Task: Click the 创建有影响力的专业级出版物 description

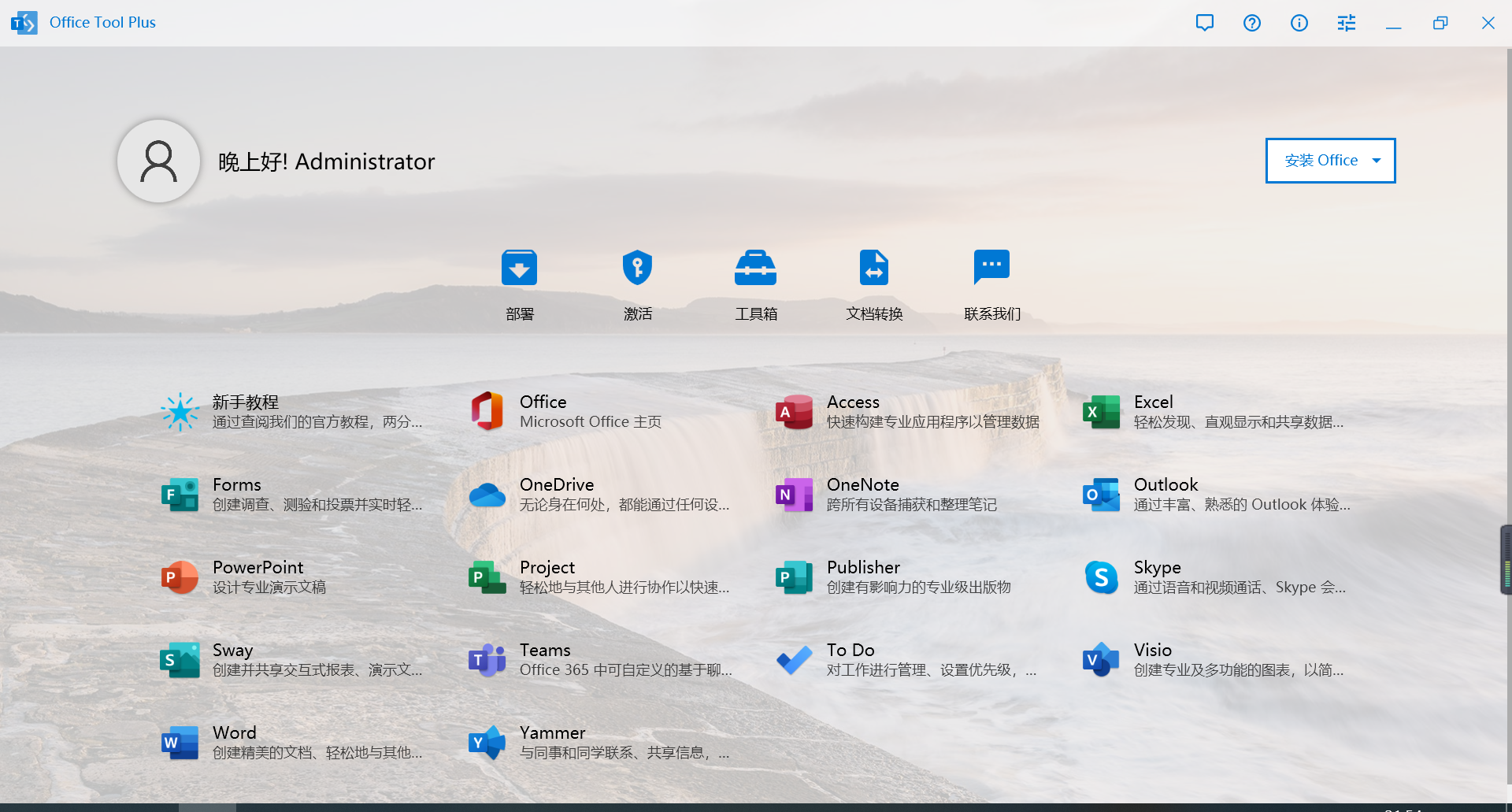Action: tap(919, 588)
